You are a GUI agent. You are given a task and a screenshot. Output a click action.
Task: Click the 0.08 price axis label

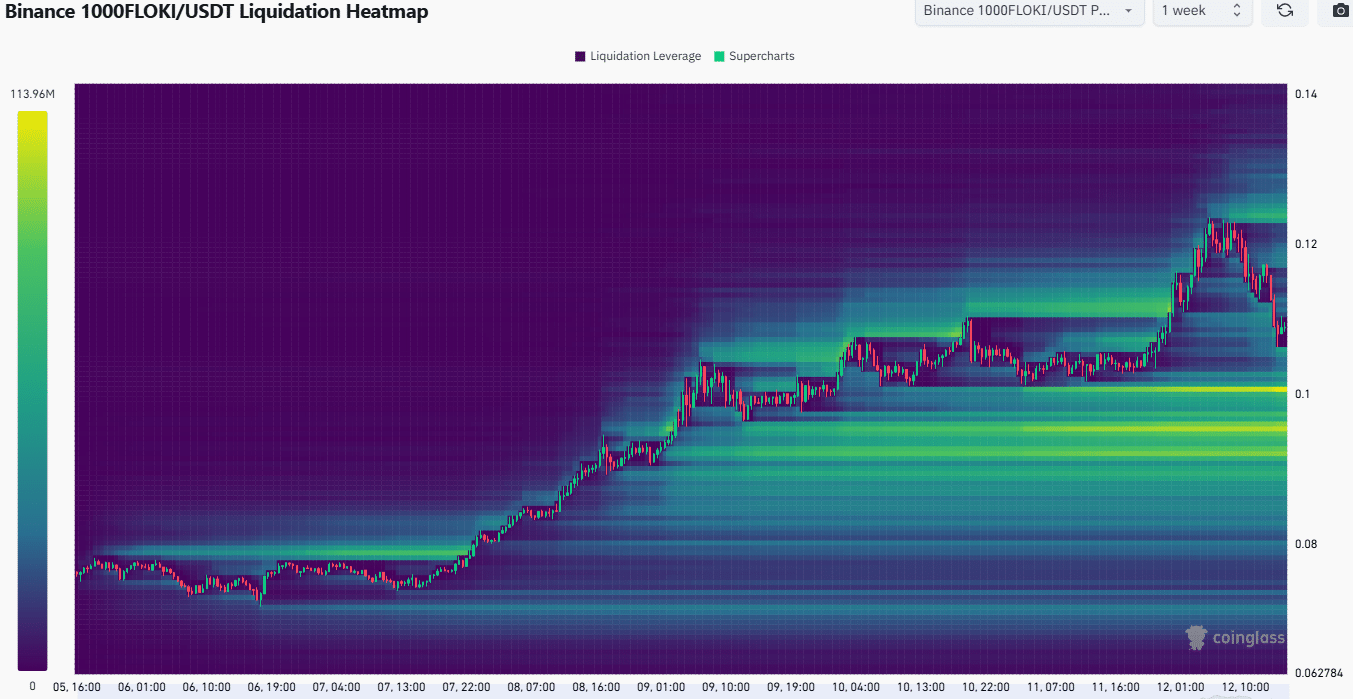pos(1305,544)
